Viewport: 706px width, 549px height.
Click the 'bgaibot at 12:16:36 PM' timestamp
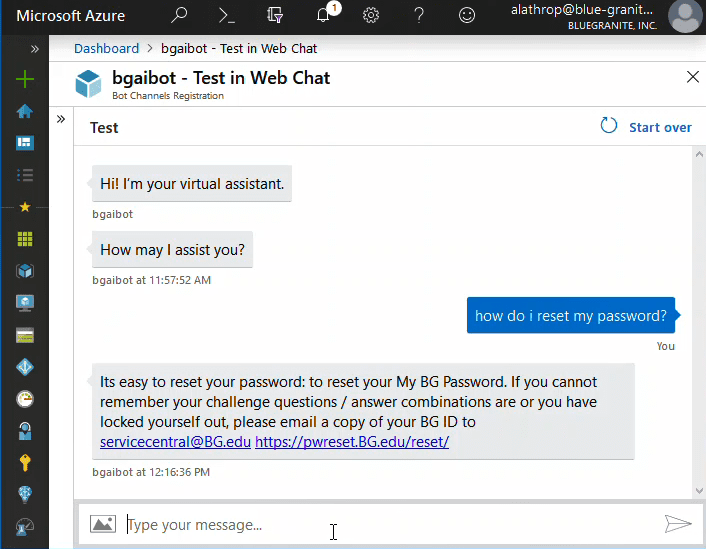151,472
